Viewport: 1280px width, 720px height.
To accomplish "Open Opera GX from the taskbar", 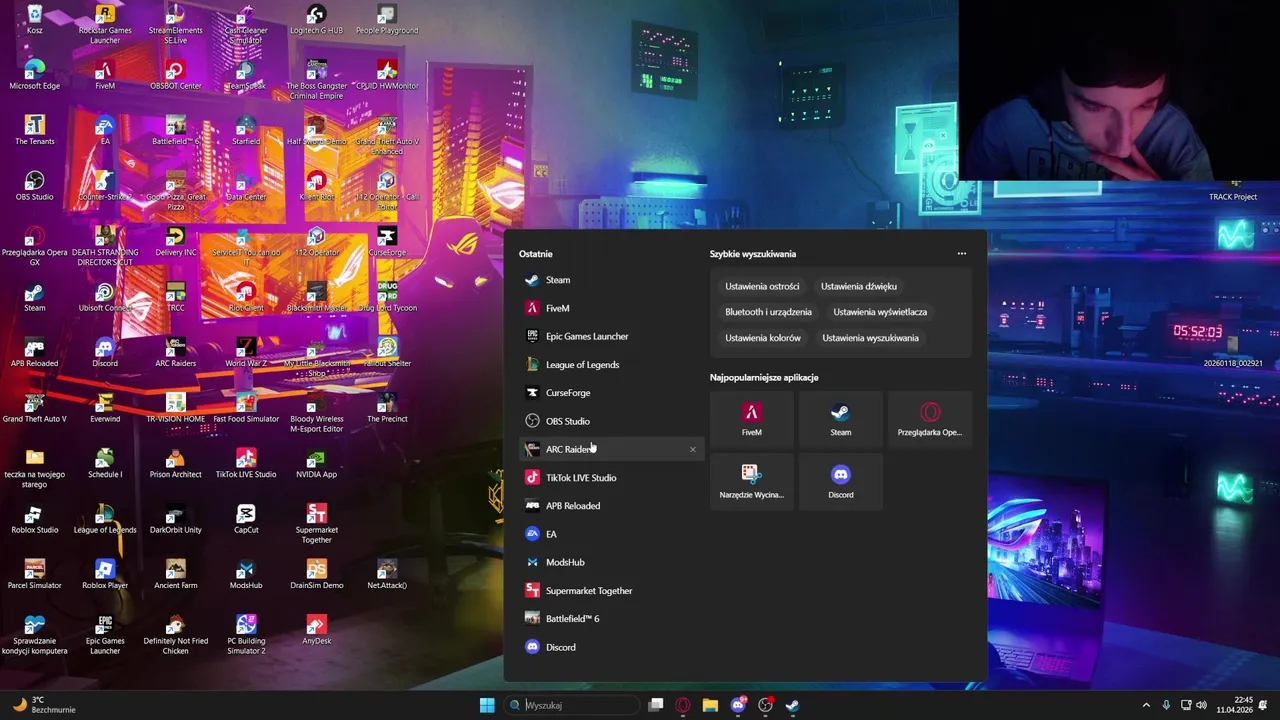I will [683, 705].
